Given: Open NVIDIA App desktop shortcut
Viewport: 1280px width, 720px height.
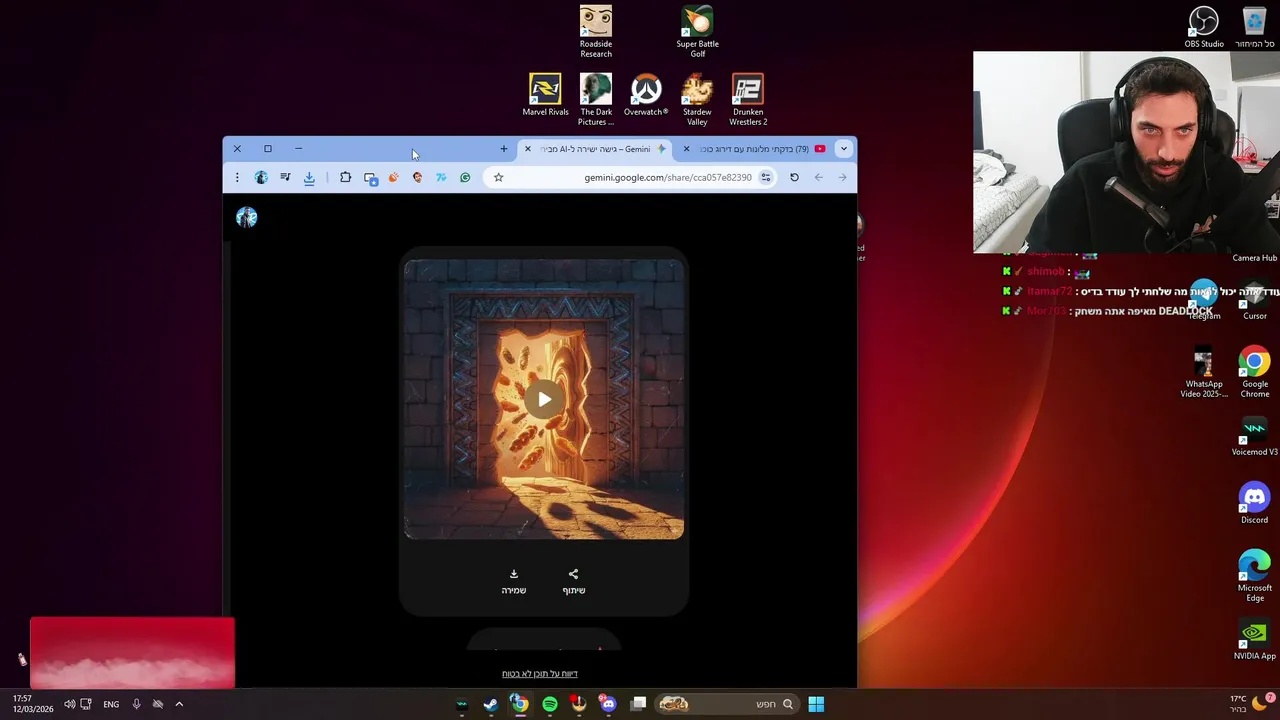Looking at the screenshot, I should pos(1255,641).
